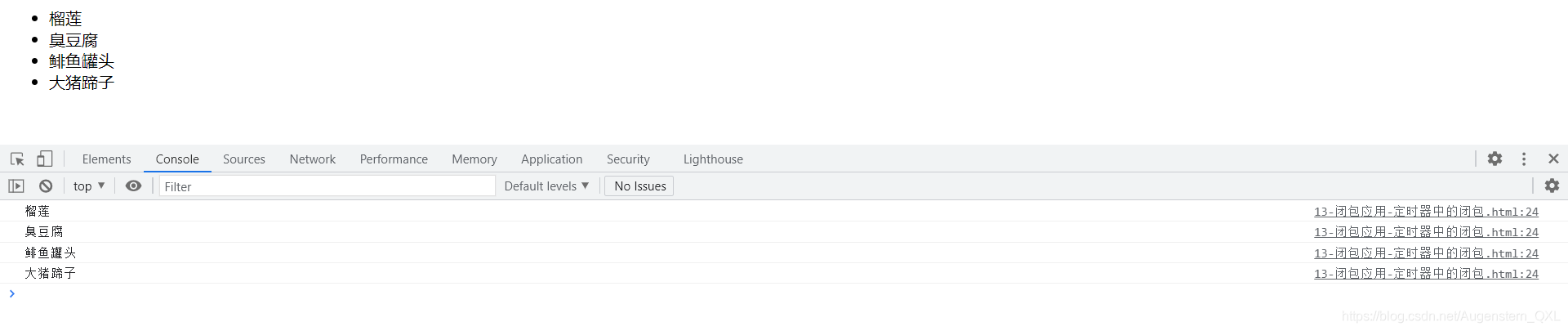Viewport: 1568px width, 331px height.
Task: Open the Default levels dropdown
Action: click(x=546, y=186)
